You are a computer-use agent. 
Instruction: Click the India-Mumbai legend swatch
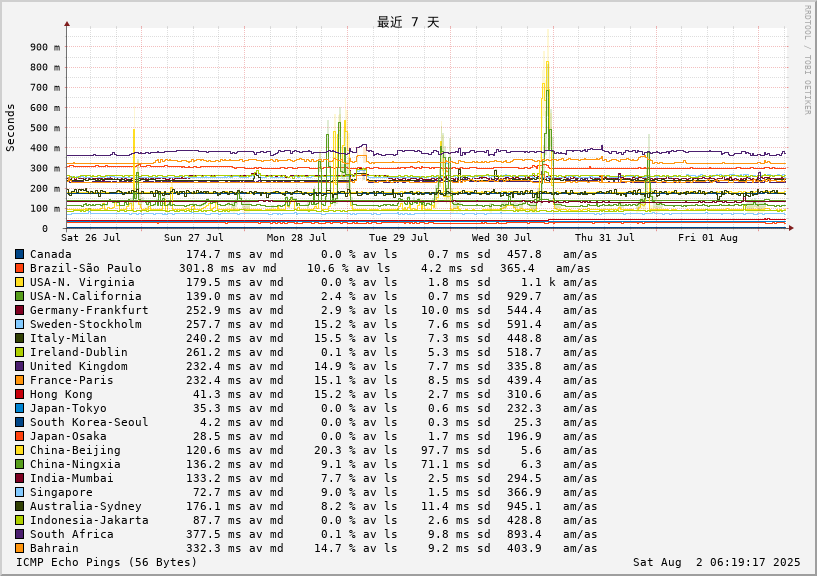click(x=20, y=479)
